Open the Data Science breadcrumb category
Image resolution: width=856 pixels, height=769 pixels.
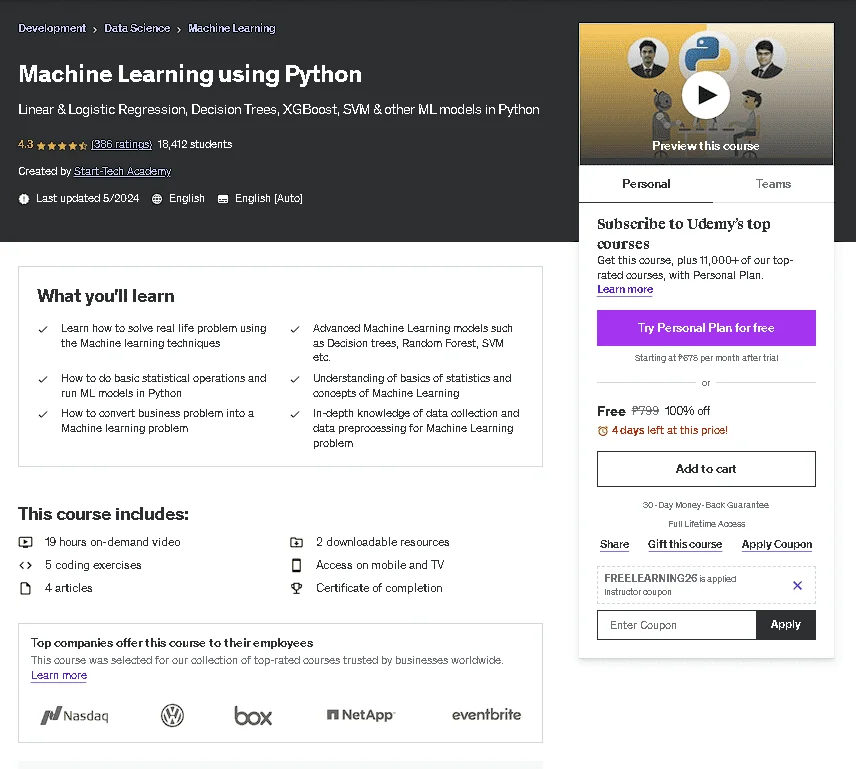(137, 28)
